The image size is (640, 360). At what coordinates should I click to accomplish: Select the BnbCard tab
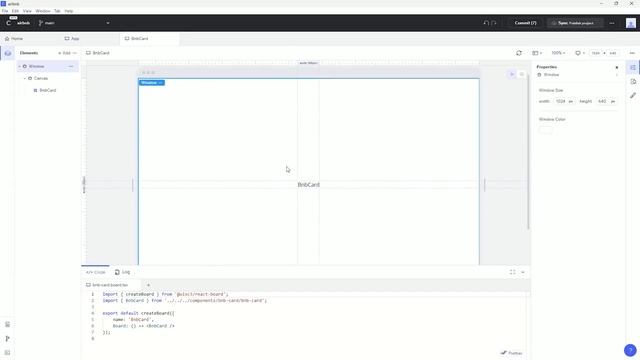137,38
